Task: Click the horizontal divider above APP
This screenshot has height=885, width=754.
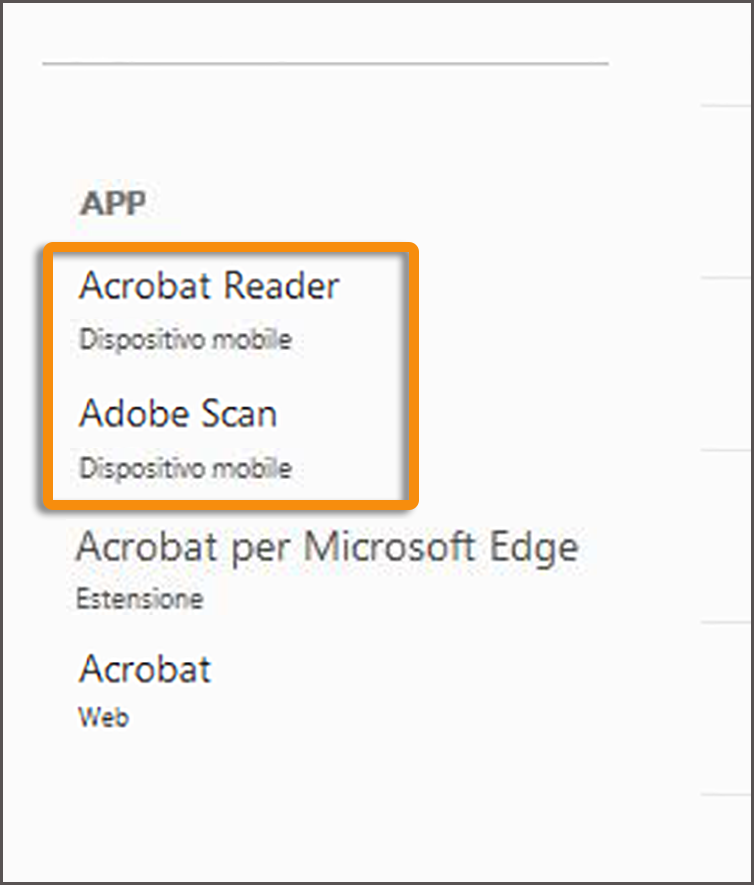Action: pos(325,63)
